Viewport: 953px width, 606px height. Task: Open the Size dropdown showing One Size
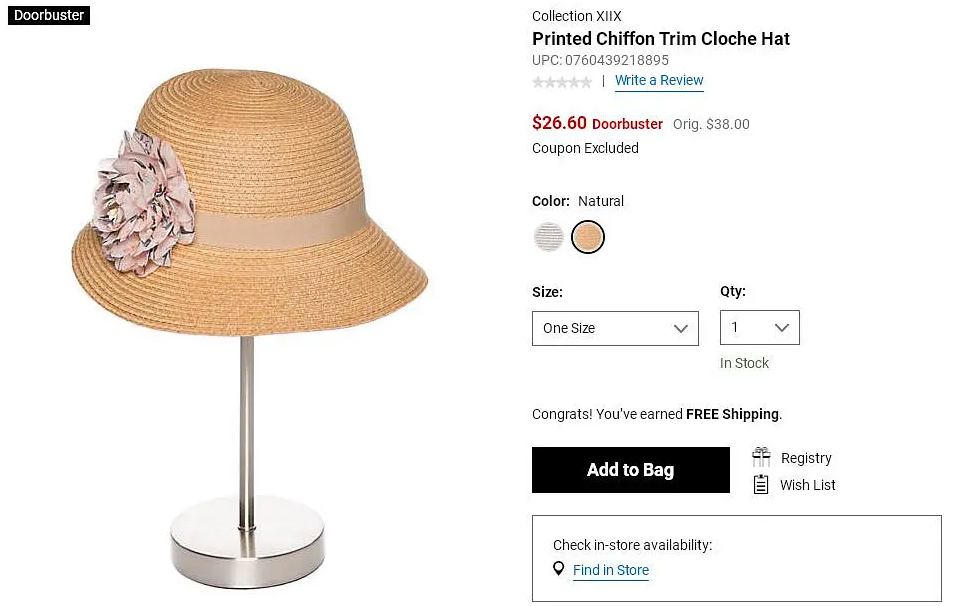(615, 328)
